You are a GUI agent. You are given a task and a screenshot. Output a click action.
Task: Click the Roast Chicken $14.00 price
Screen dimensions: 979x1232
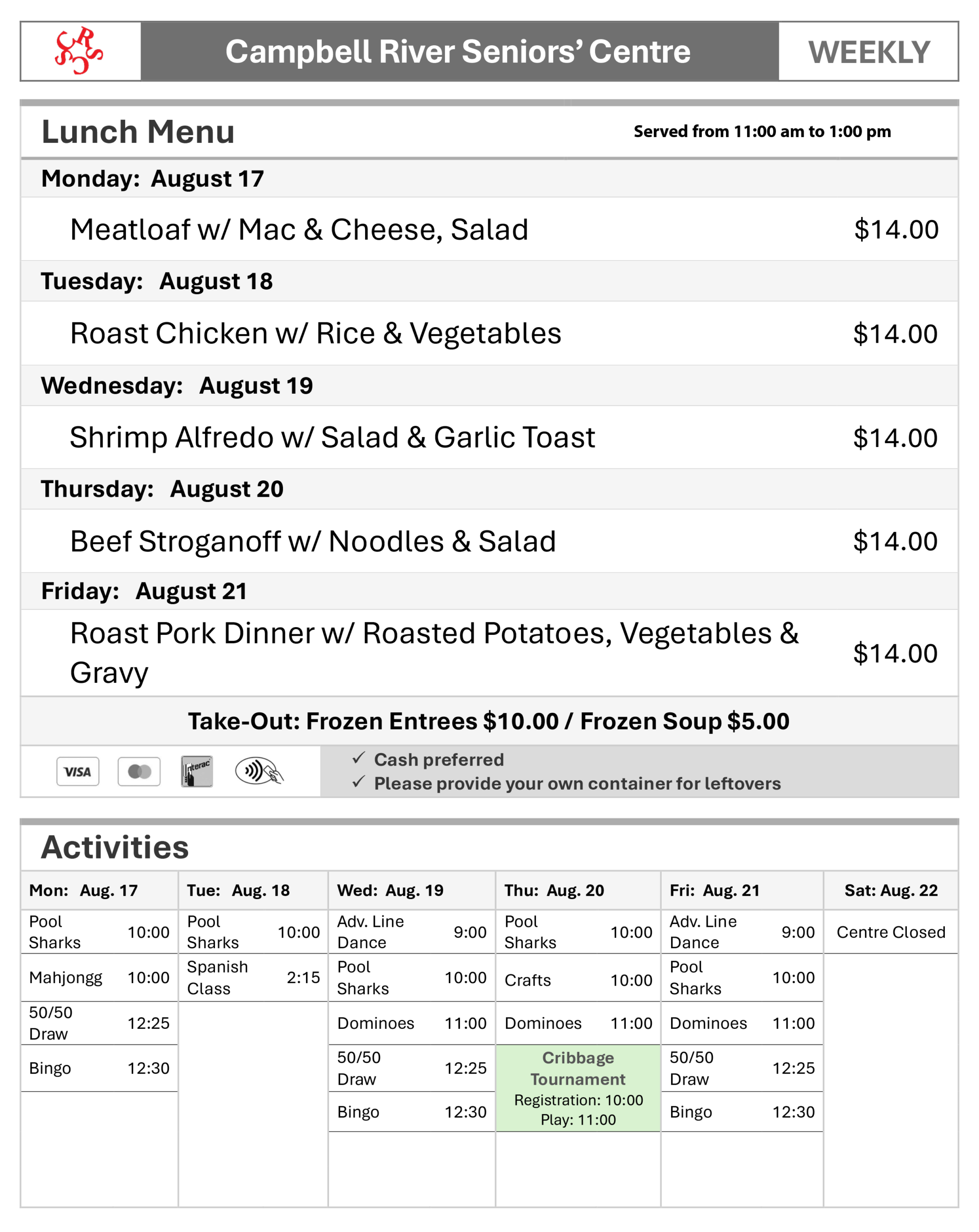895,334
